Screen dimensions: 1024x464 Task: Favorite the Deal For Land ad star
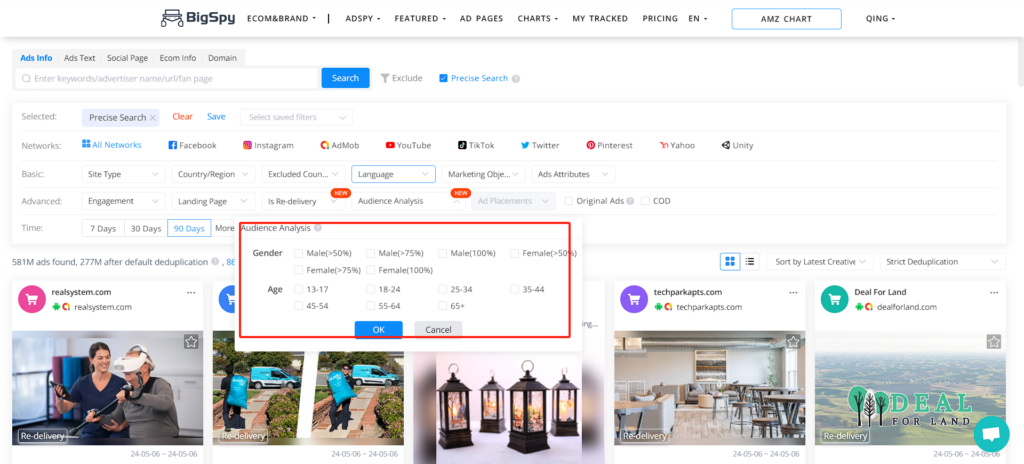pos(993,342)
